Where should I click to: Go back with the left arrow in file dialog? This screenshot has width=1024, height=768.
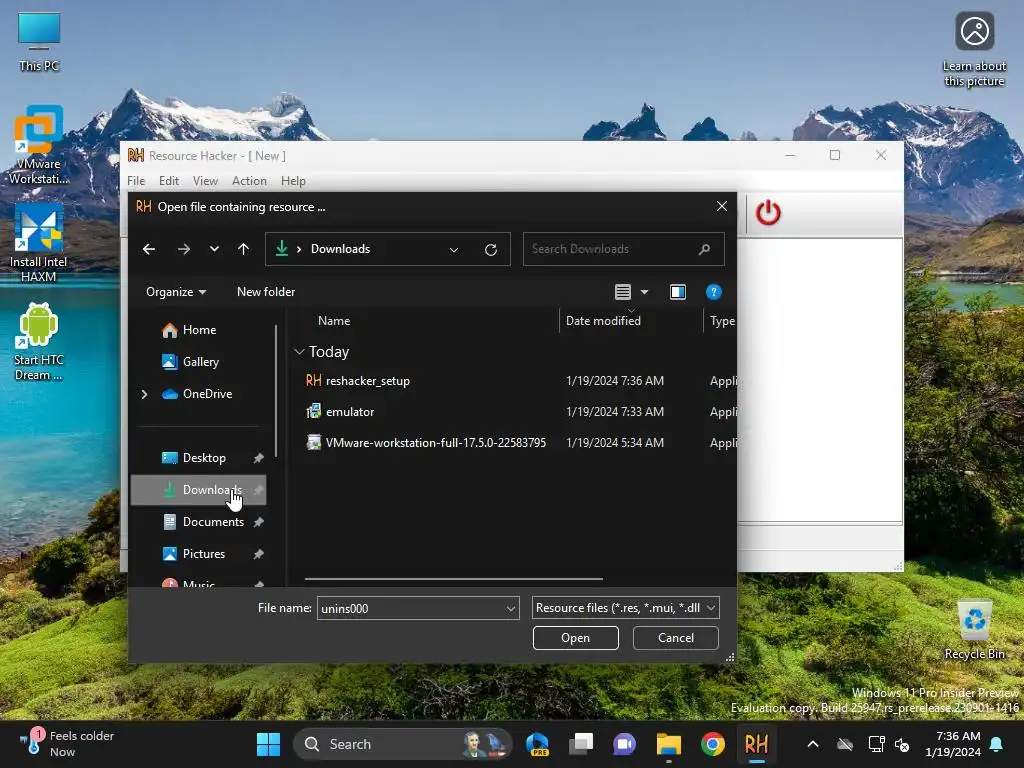click(149, 249)
